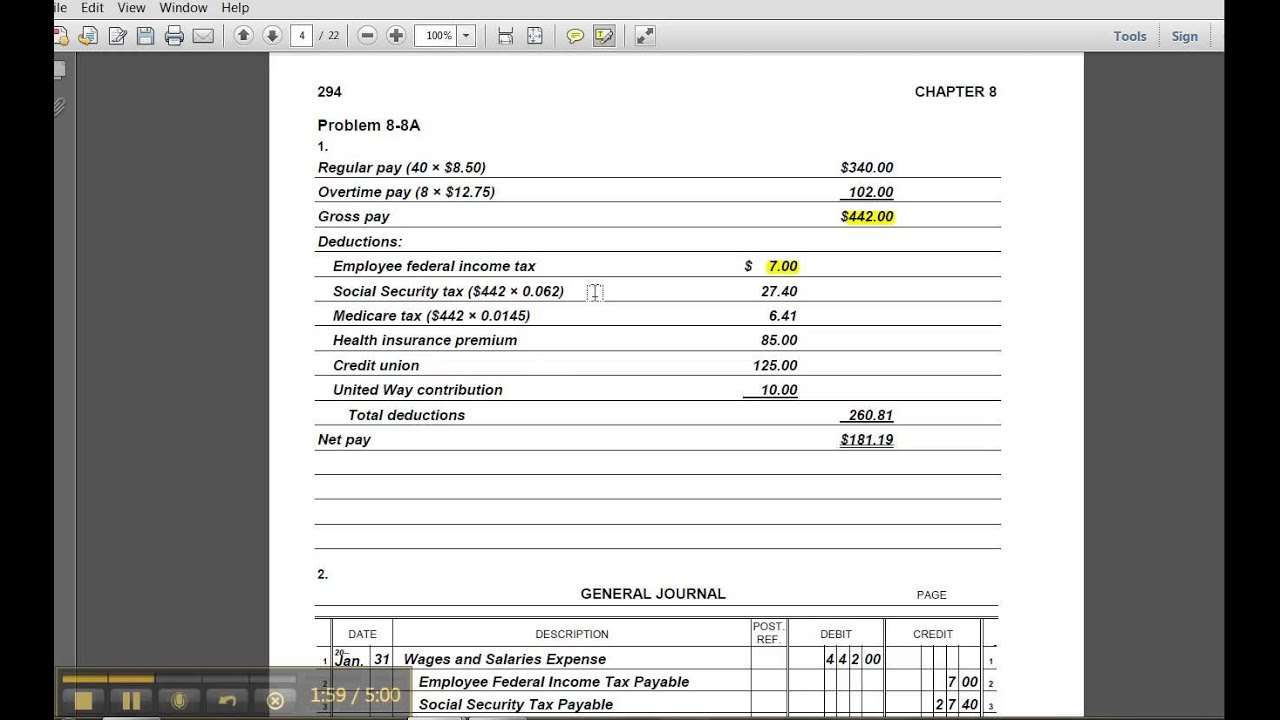Click the 'Social Security tax ($442 × 0.062)' line

click(448, 291)
